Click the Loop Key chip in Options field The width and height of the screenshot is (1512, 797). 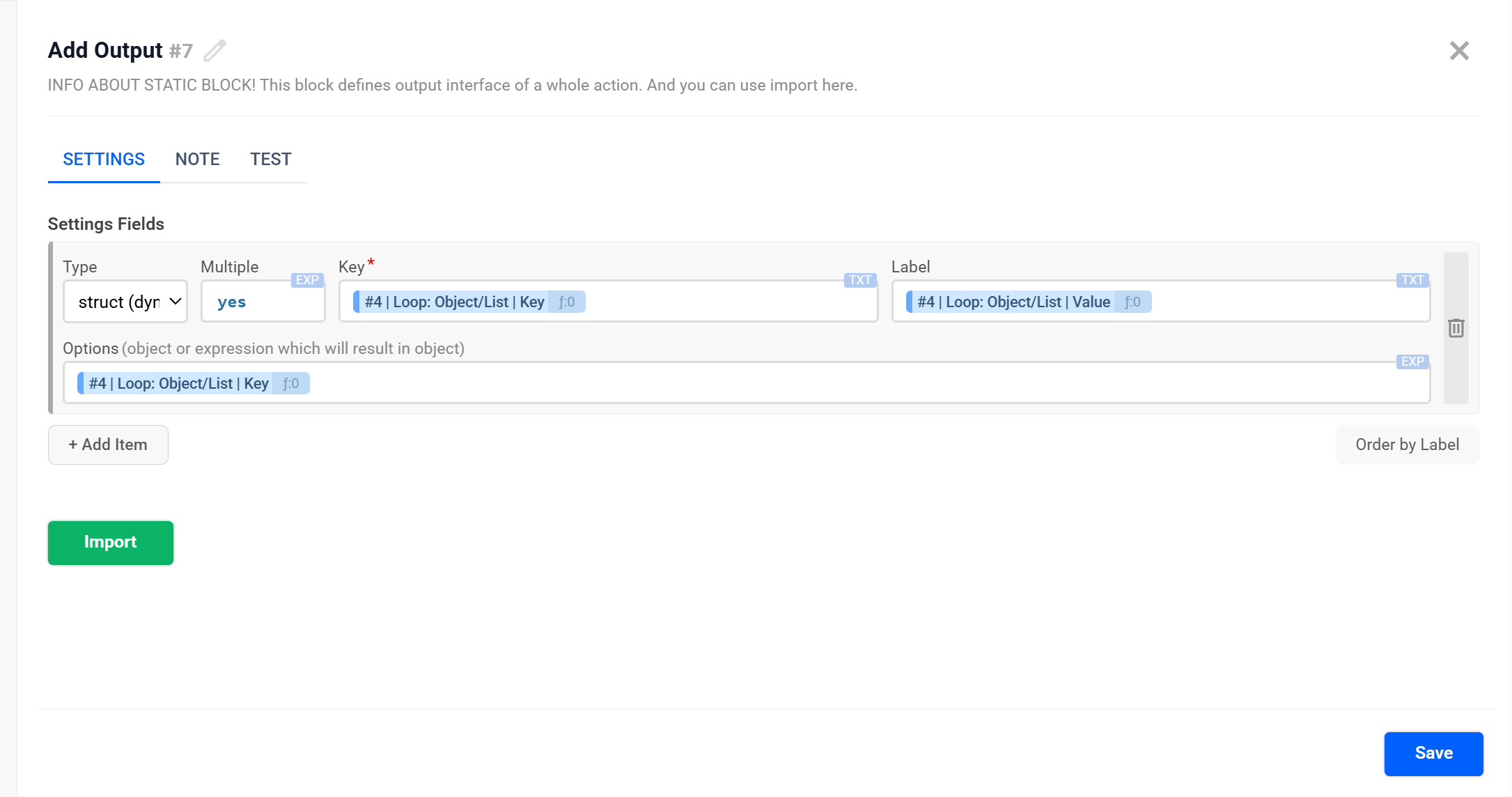click(x=178, y=383)
